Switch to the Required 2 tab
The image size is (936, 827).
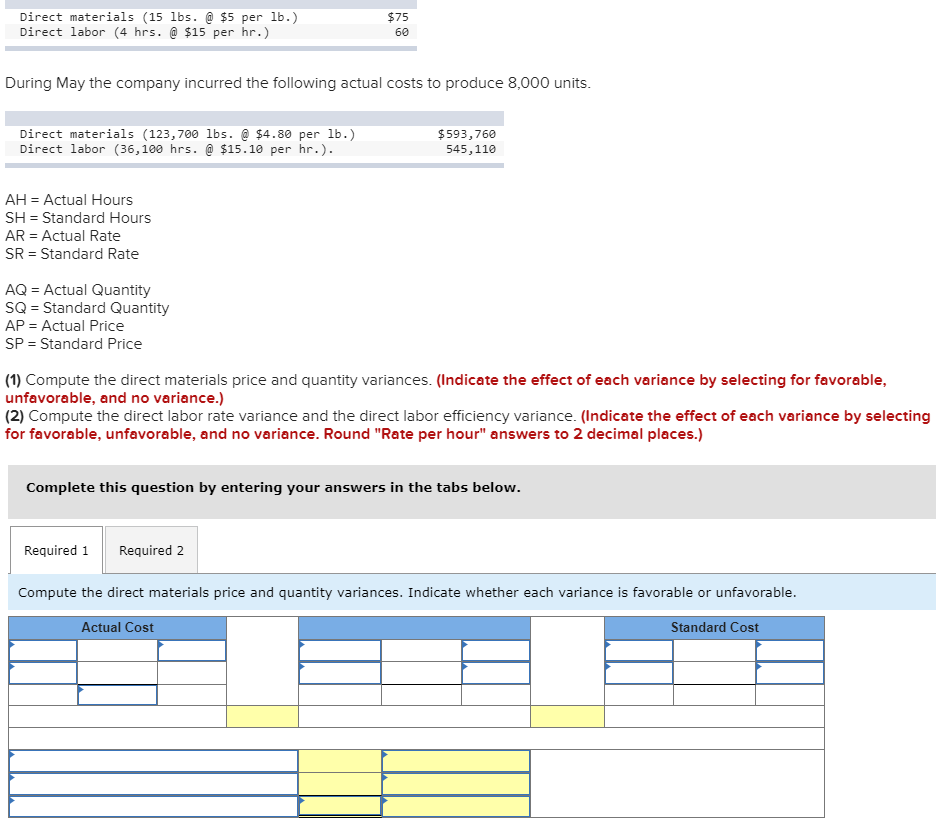(151, 550)
